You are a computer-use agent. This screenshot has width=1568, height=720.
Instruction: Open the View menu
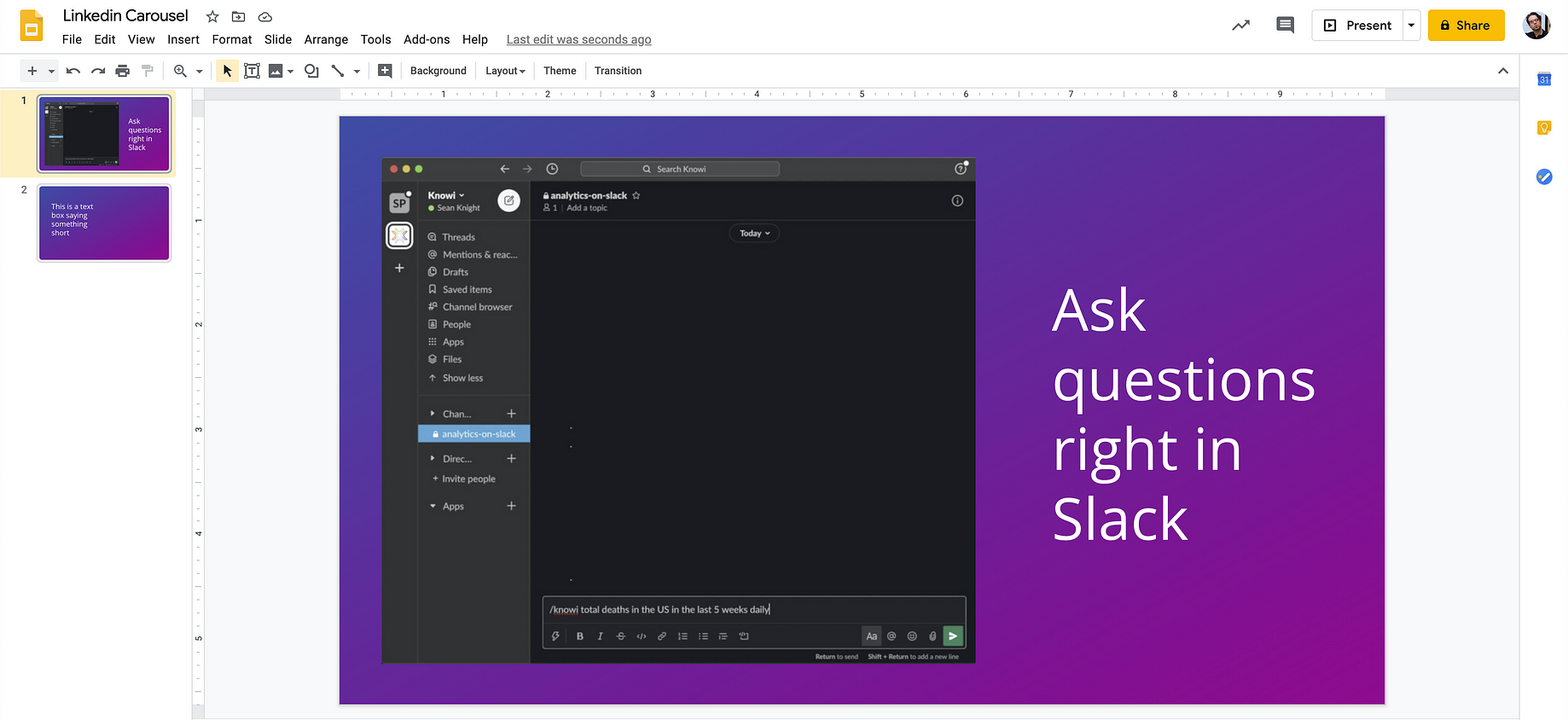click(141, 39)
